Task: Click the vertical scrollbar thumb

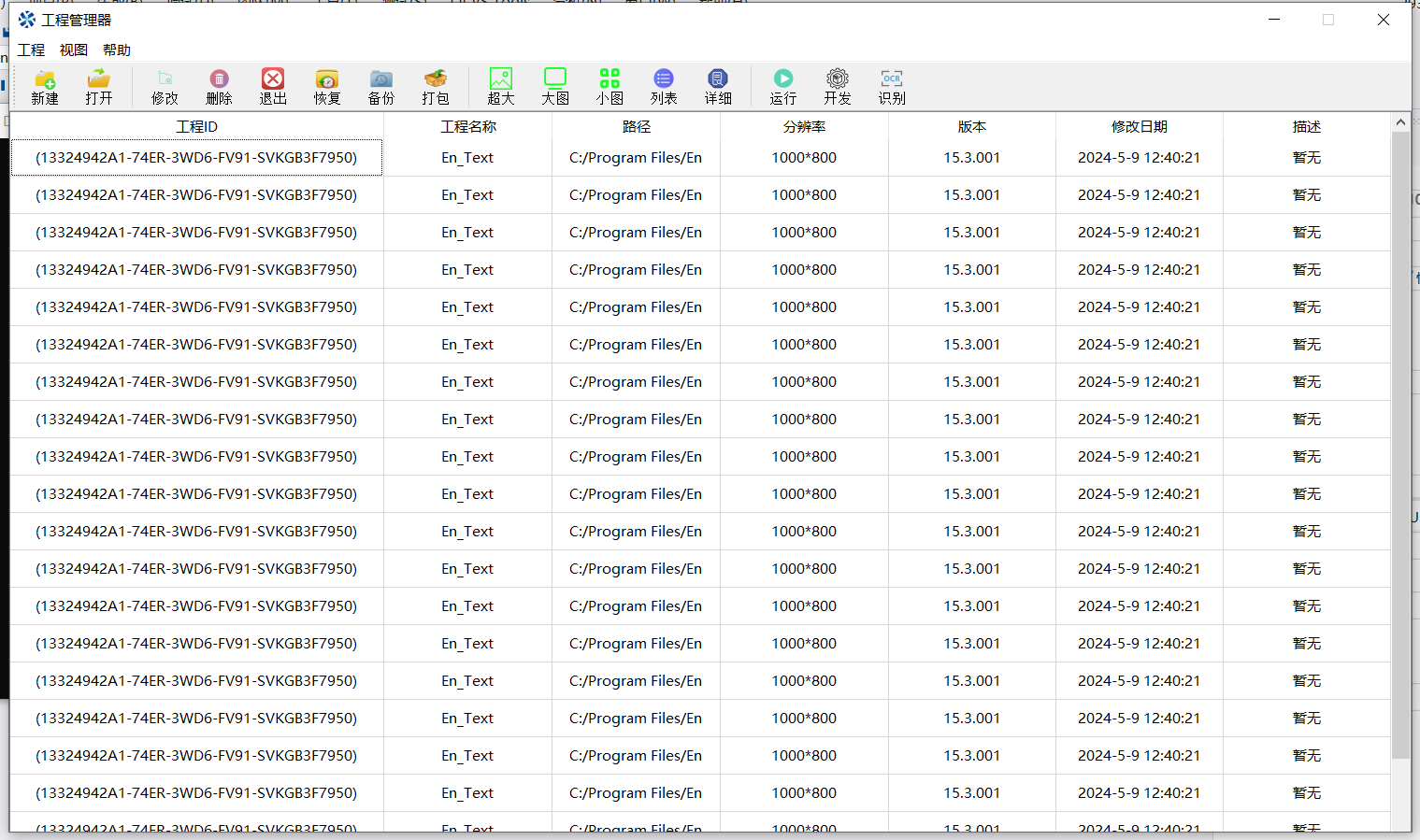Action: (1400, 445)
